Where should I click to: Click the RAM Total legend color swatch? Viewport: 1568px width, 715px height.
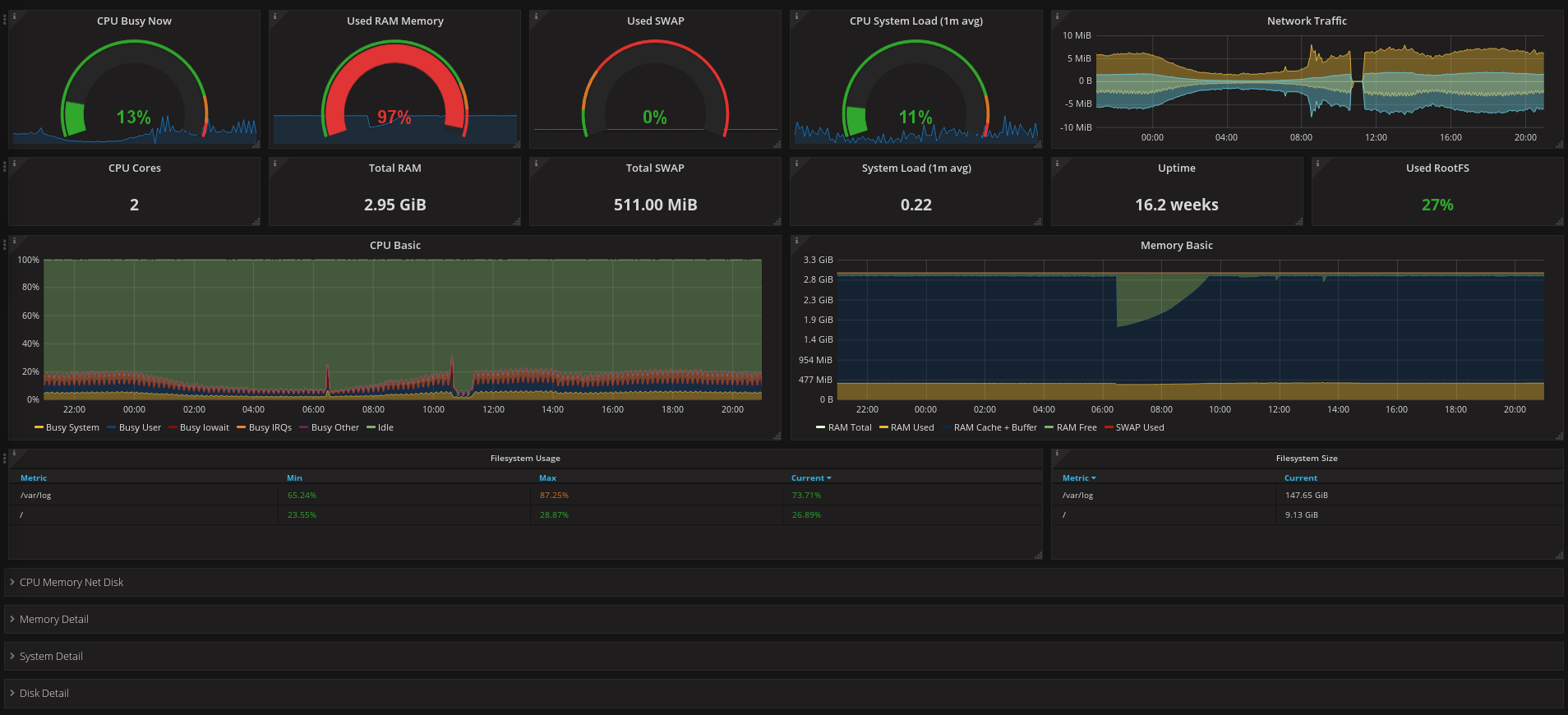(x=820, y=427)
